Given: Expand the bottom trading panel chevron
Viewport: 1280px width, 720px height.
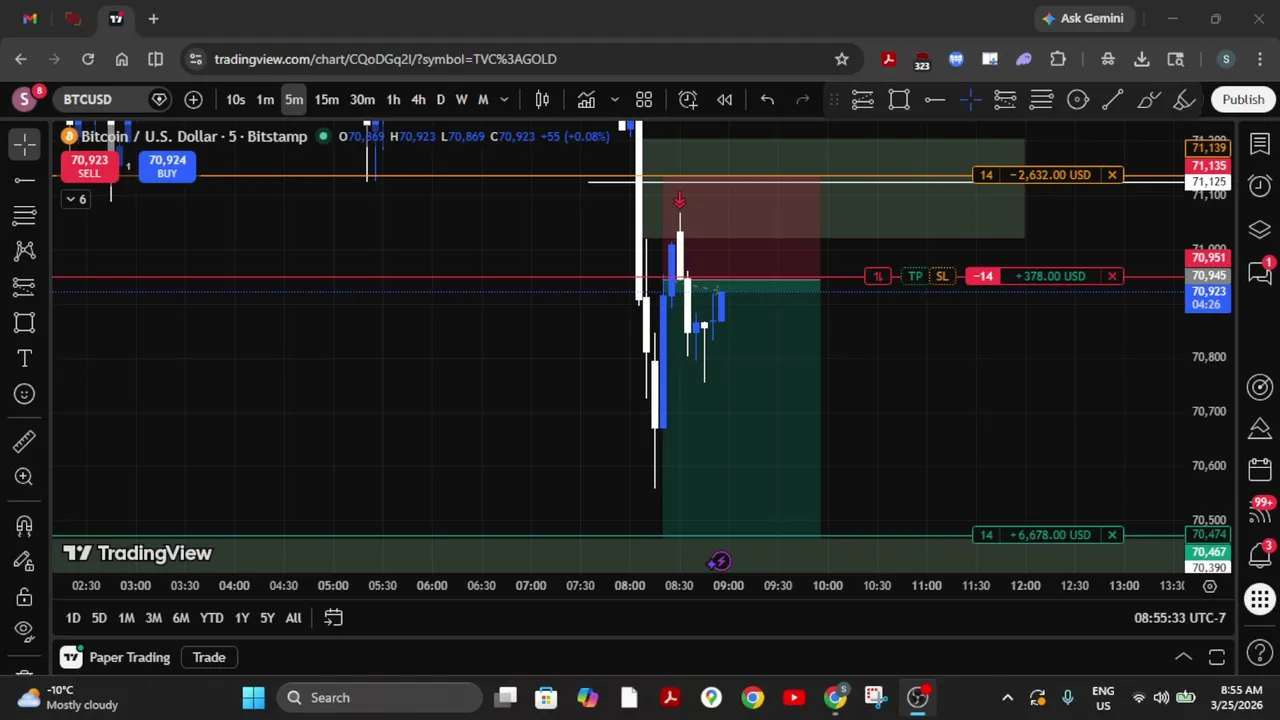Looking at the screenshot, I should click(1183, 657).
